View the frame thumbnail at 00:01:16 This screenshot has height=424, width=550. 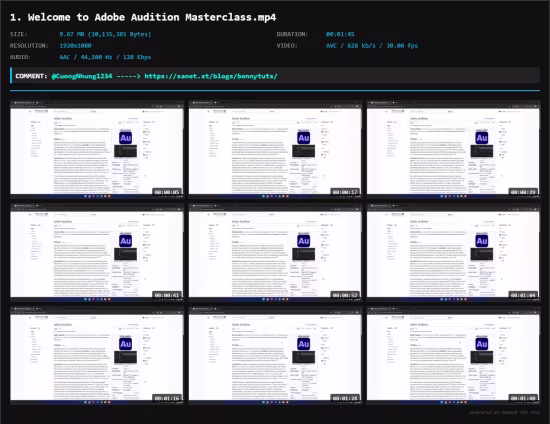(97, 356)
